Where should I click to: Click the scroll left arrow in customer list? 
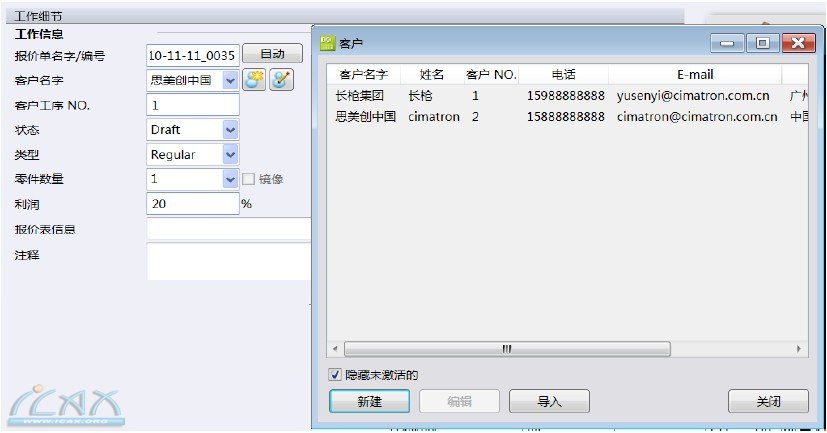tap(335, 349)
